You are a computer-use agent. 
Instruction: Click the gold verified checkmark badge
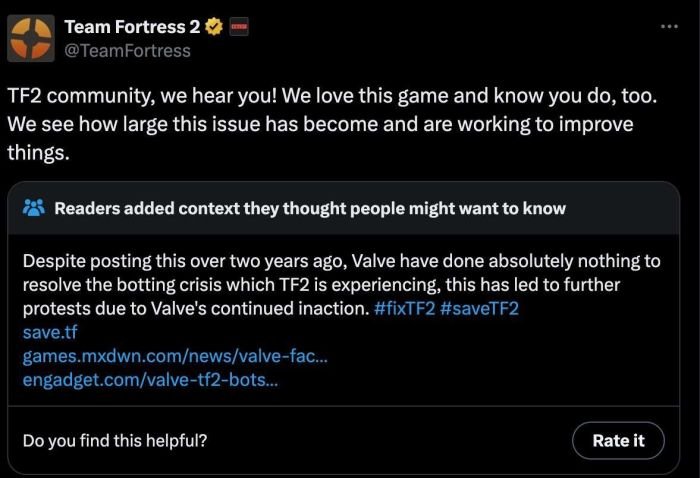[x=213, y=26]
